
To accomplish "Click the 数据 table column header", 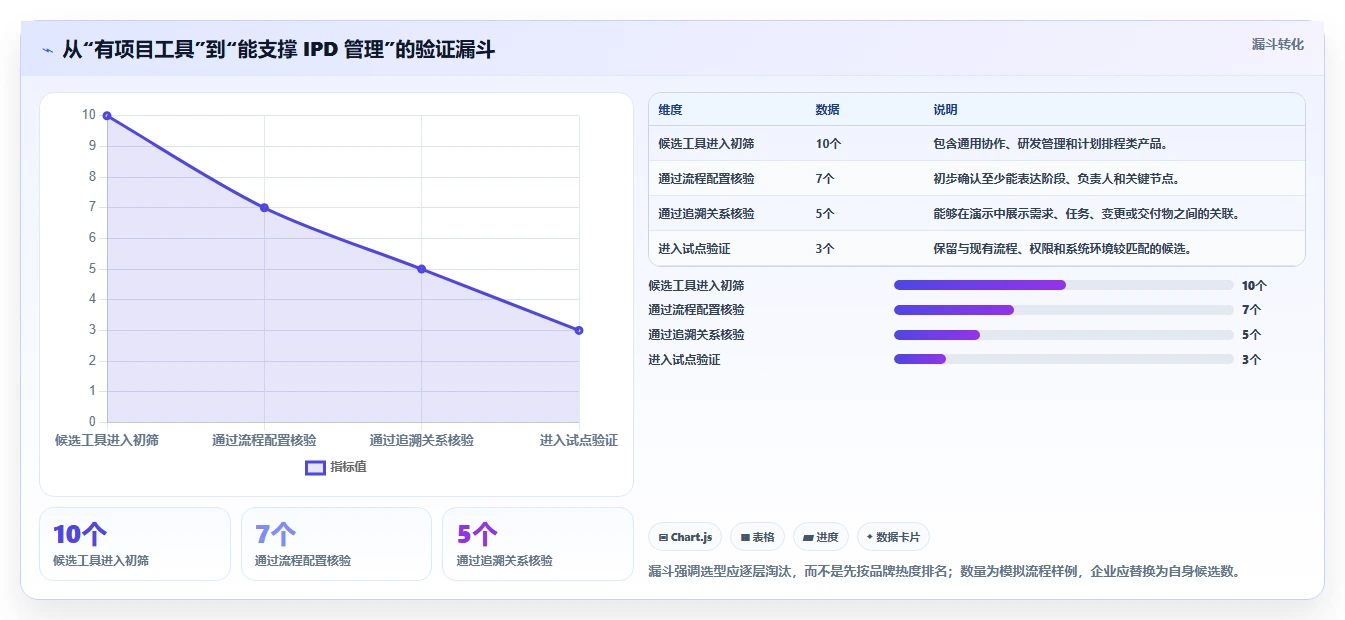I will [828, 110].
